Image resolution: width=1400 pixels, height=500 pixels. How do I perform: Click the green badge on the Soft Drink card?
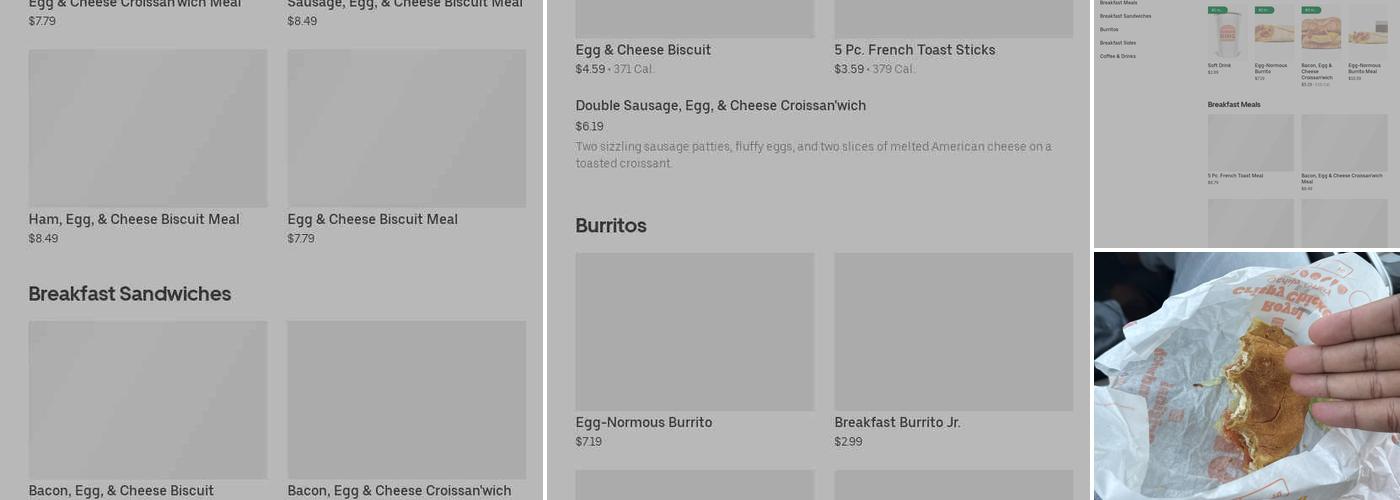(1216, 10)
